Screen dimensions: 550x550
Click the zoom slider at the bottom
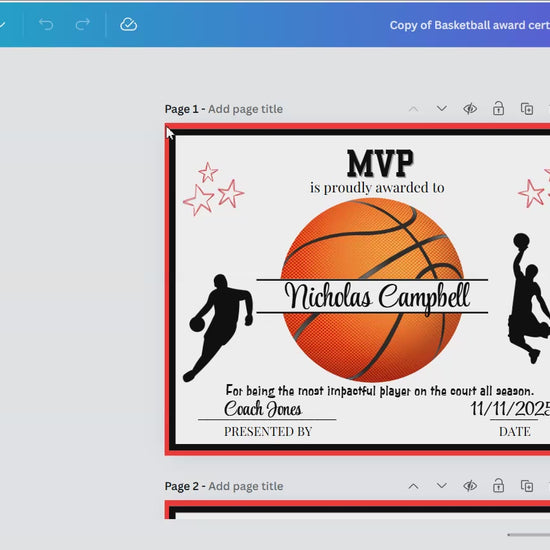[x=529, y=535]
